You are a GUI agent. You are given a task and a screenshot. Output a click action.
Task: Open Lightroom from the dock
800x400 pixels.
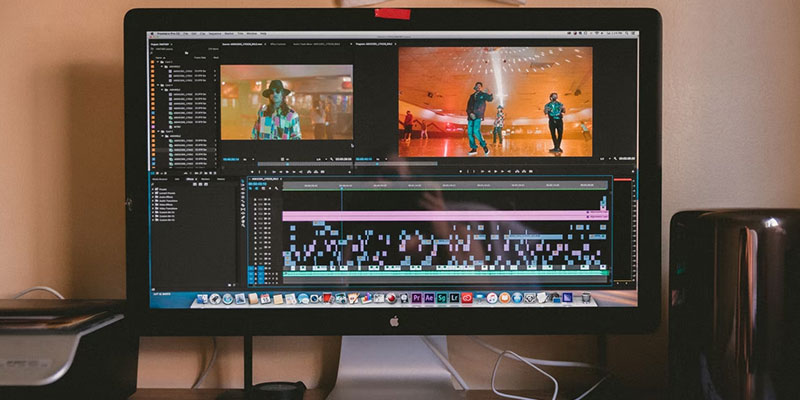pos(454,297)
